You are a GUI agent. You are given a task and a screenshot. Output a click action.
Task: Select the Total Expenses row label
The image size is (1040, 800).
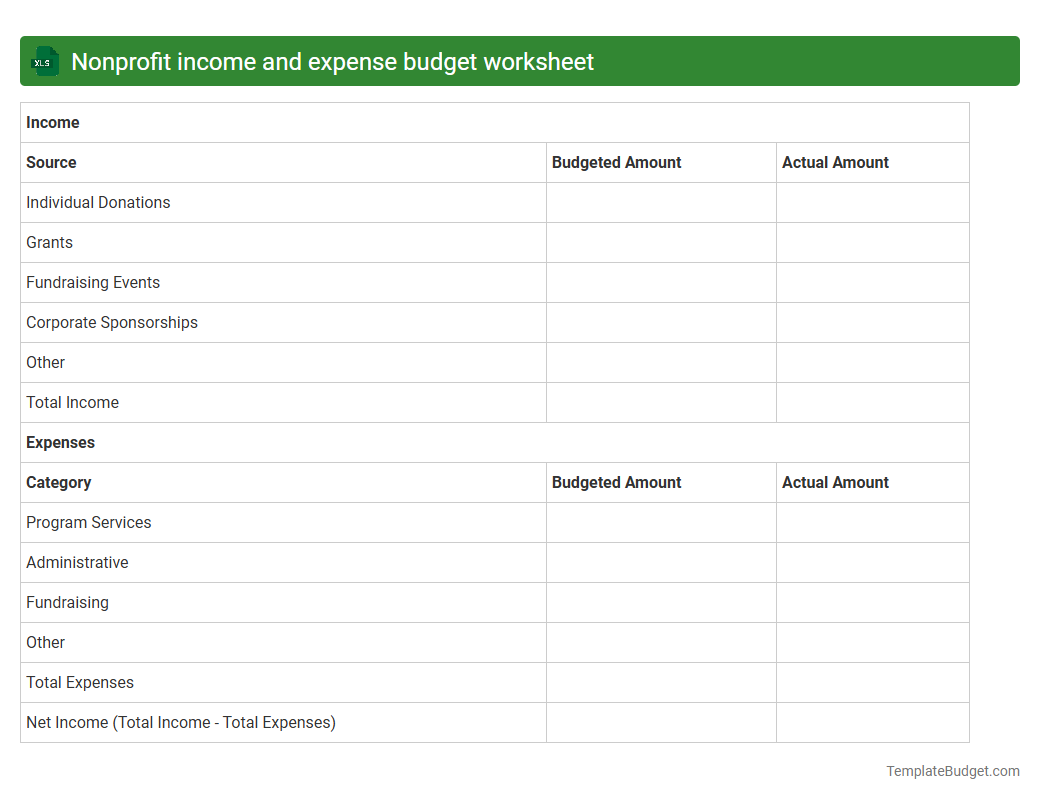pos(80,682)
